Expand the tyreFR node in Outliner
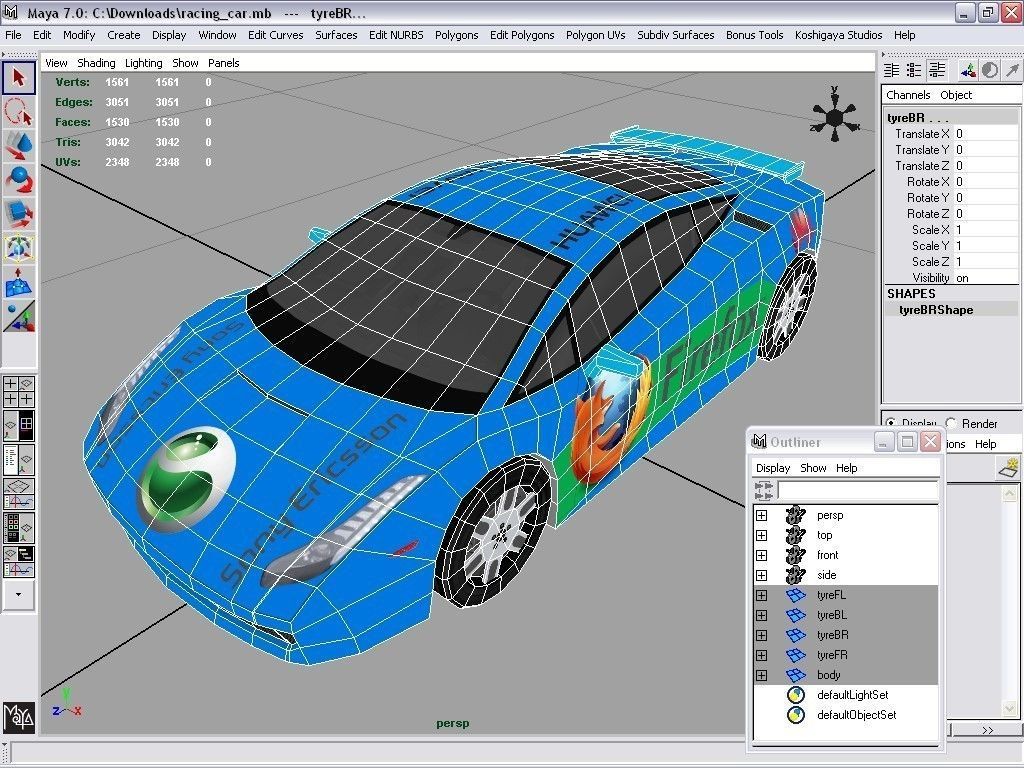 click(x=761, y=655)
